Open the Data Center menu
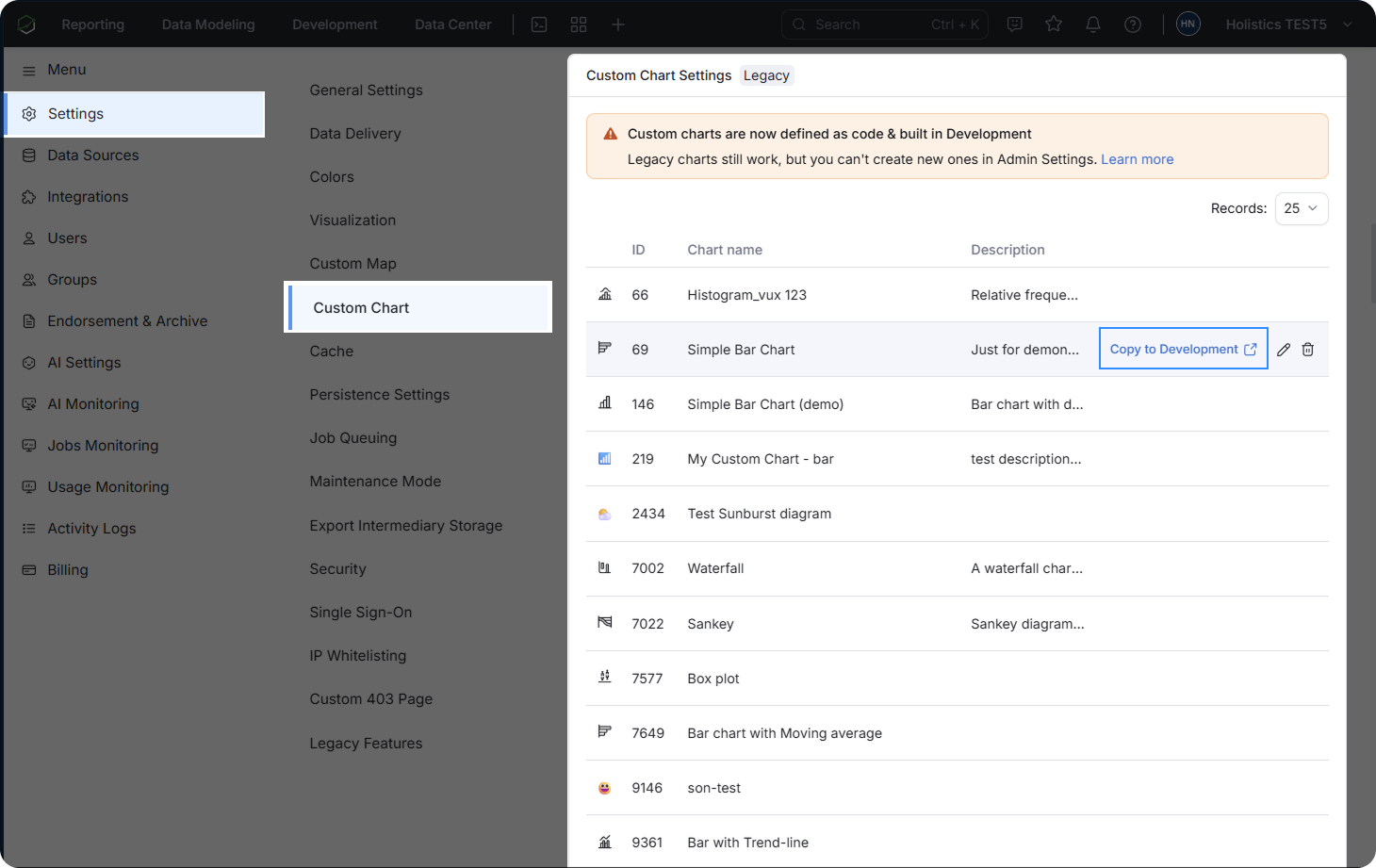The image size is (1376, 868). tap(453, 25)
